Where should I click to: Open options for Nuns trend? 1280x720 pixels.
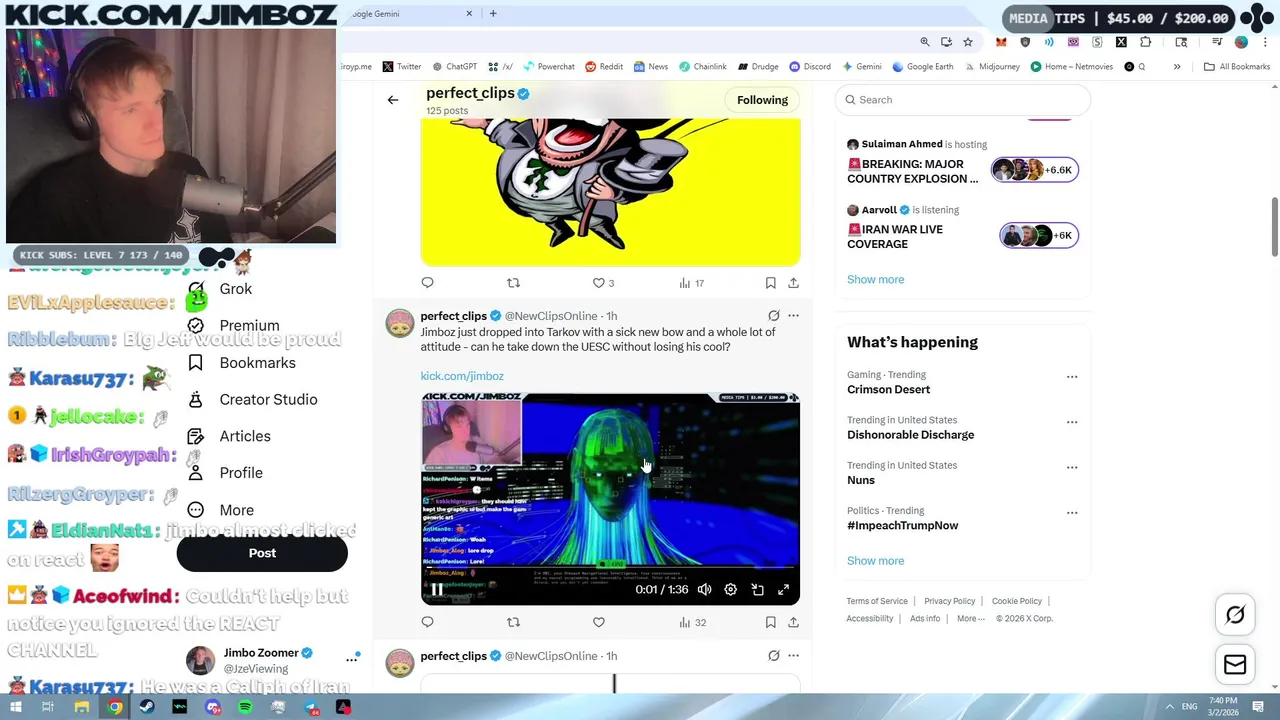[1072, 467]
